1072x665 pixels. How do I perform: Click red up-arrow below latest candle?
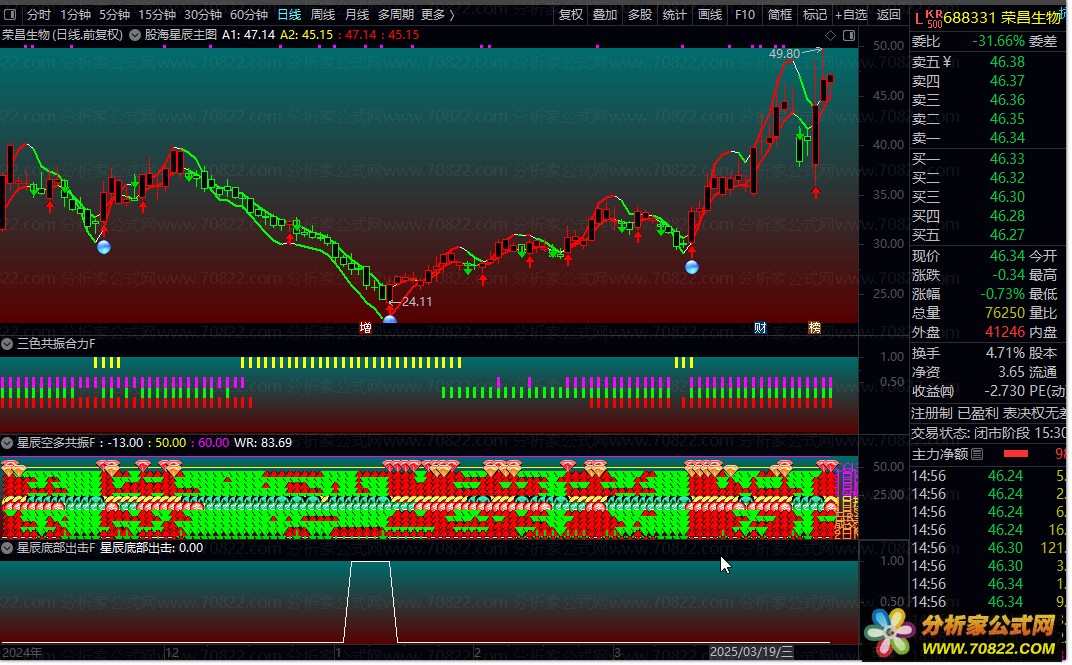[x=816, y=192]
